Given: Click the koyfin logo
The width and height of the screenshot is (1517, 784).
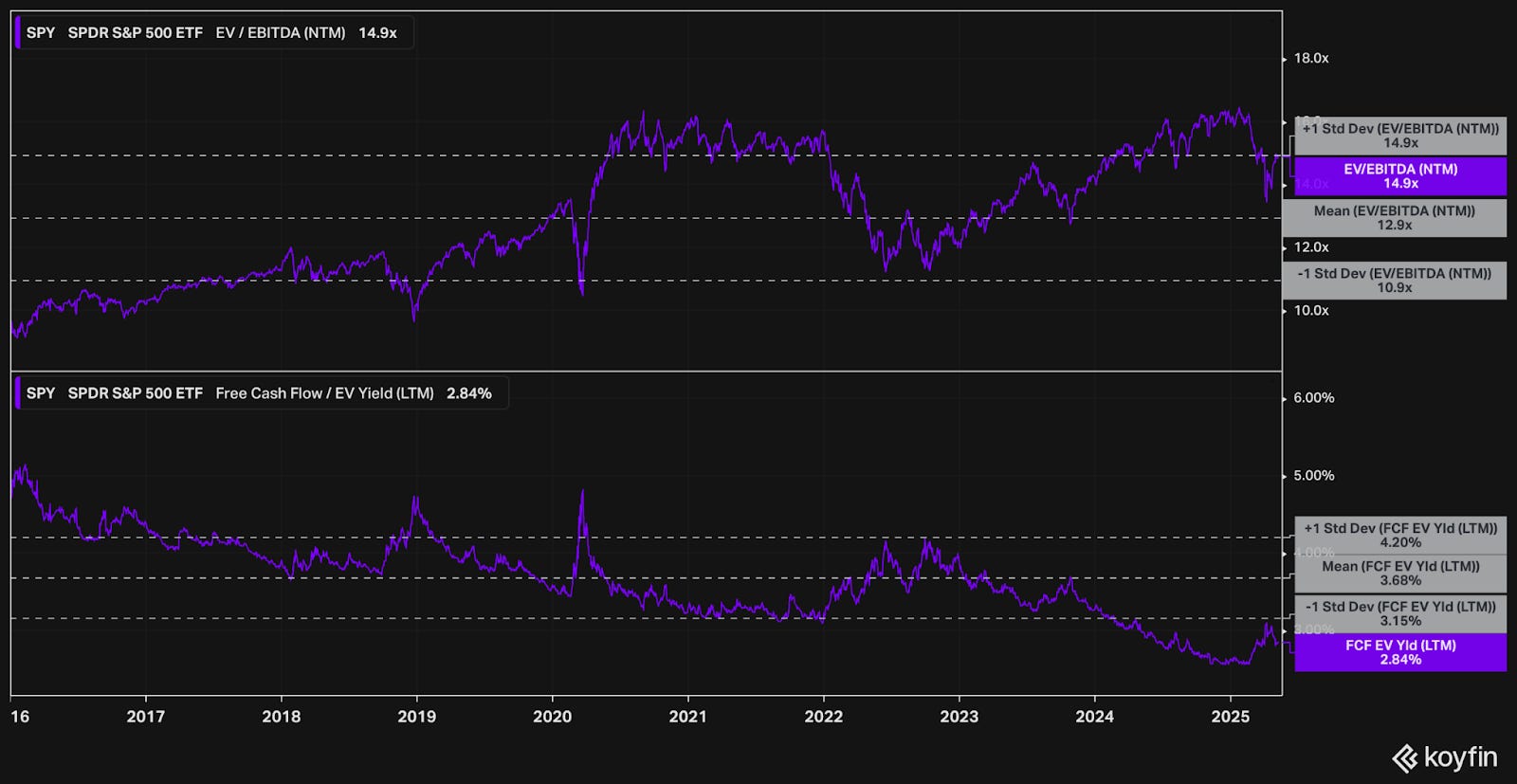Looking at the screenshot, I should click(1445, 757).
